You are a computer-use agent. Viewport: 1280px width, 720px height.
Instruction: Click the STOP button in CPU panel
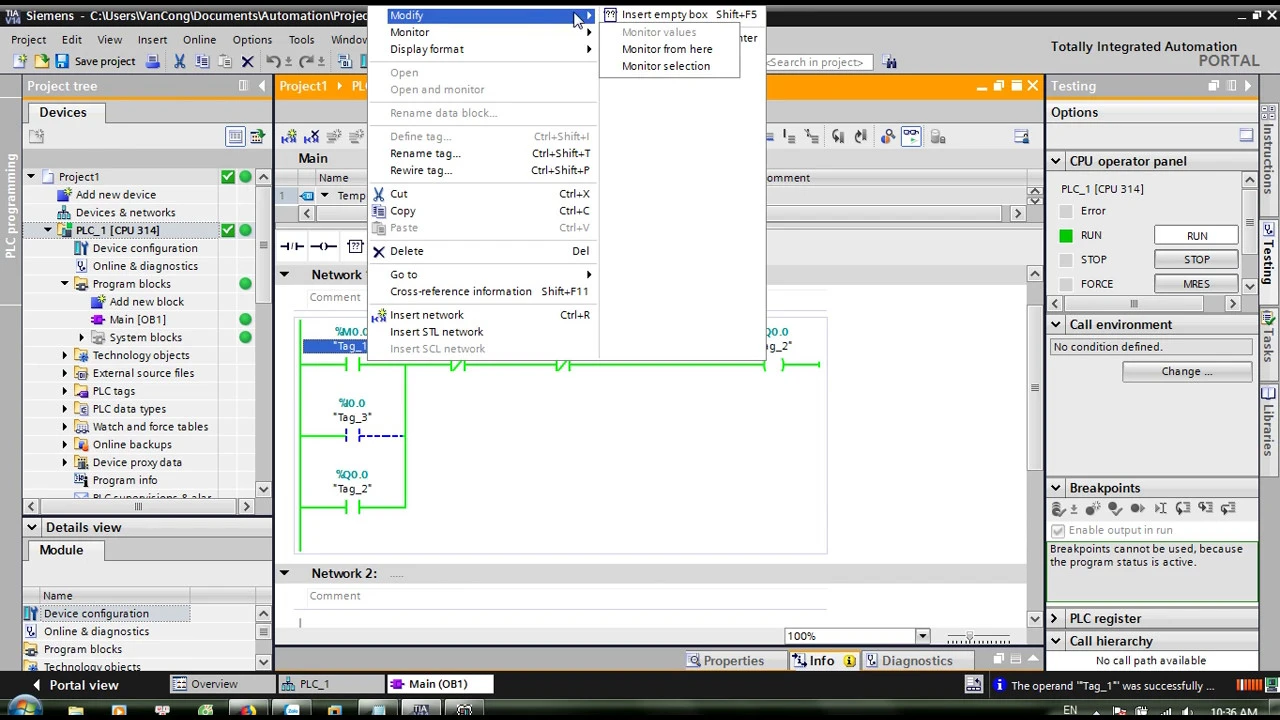pos(1197,260)
